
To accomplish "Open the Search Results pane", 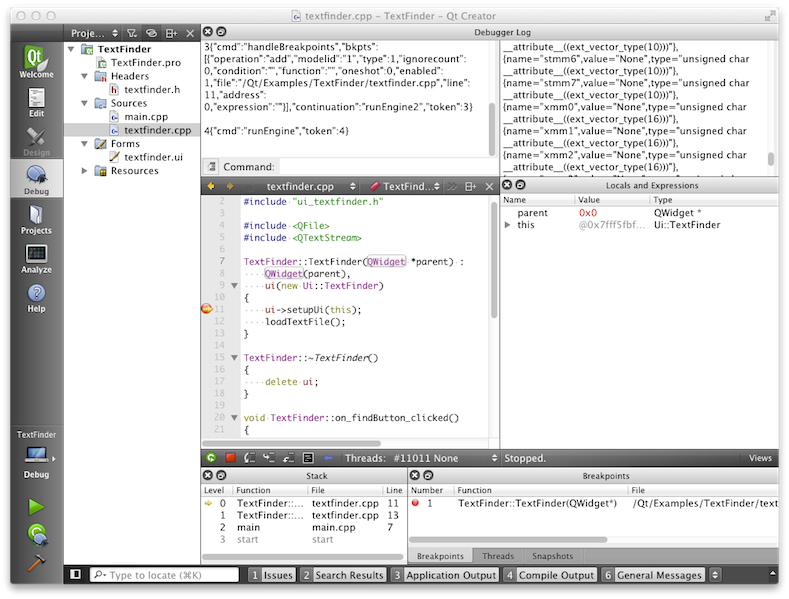I will [343, 575].
